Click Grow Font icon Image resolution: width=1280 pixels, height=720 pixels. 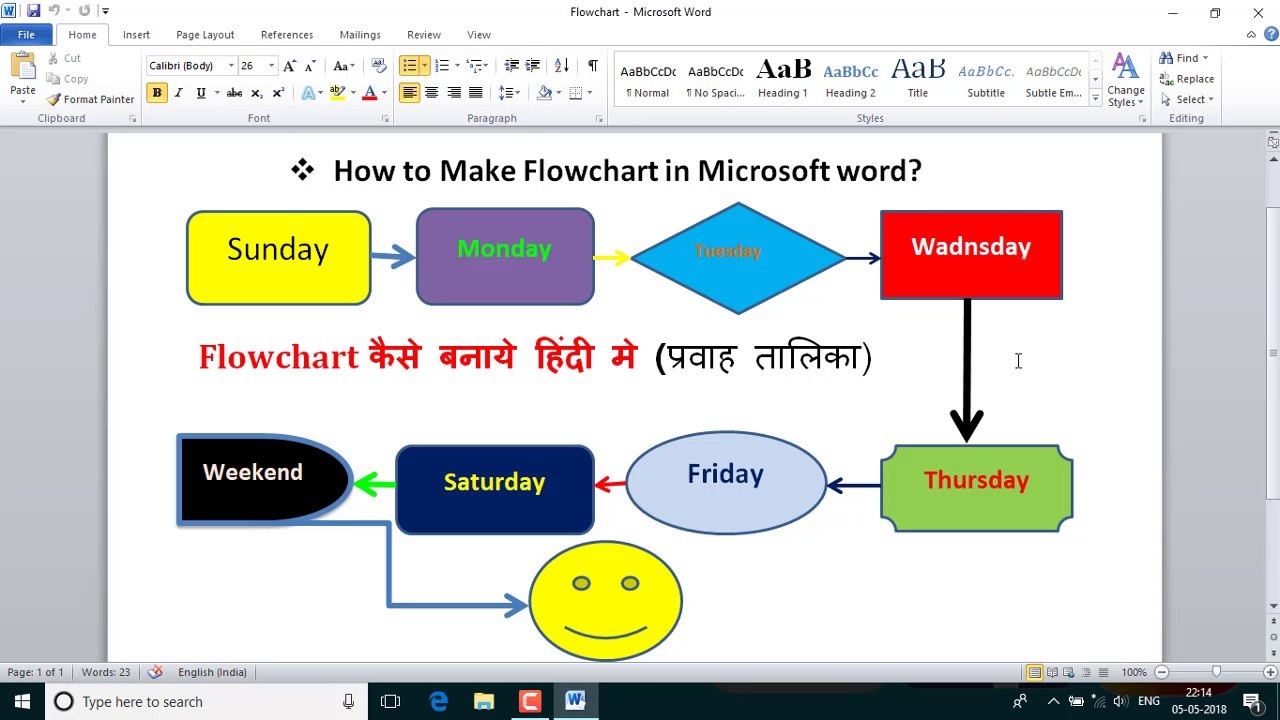[289, 66]
